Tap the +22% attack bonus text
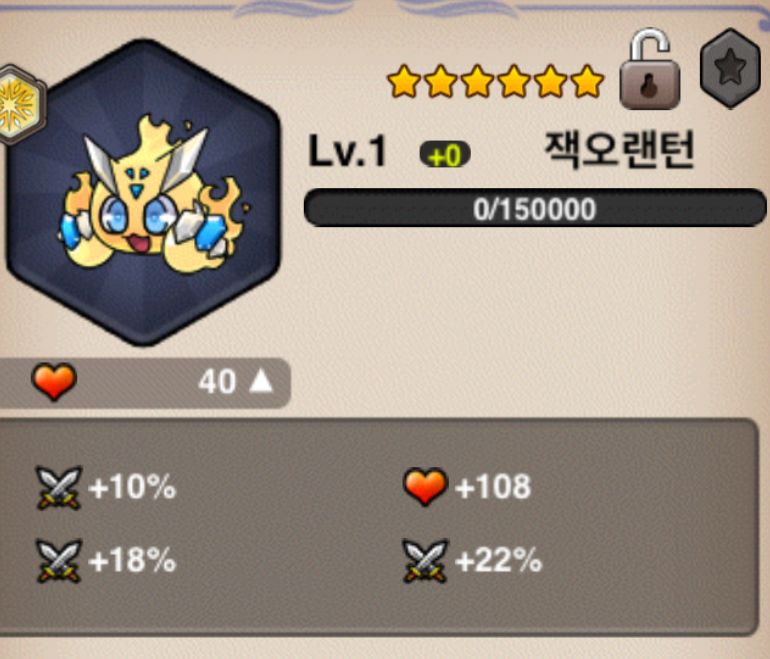Viewport: 770px width, 659px height. pyautogui.click(x=498, y=560)
